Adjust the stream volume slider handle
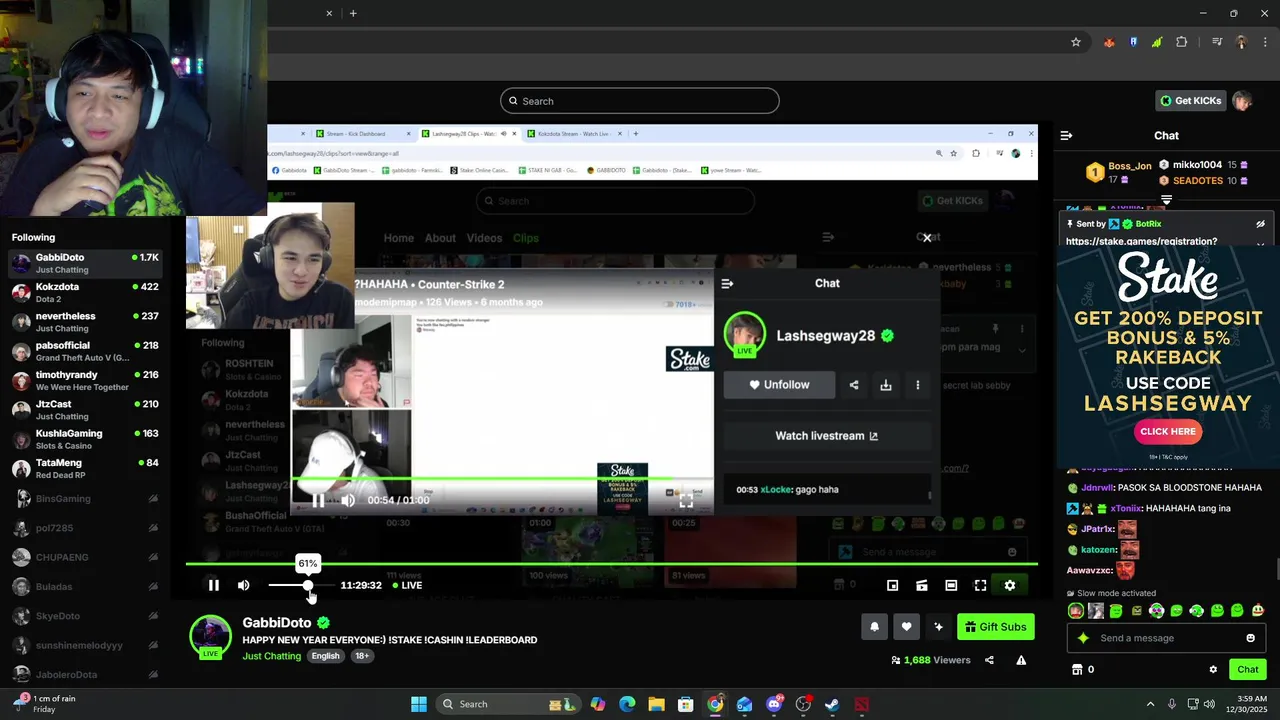The width and height of the screenshot is (1280, 720). point(308,585)
